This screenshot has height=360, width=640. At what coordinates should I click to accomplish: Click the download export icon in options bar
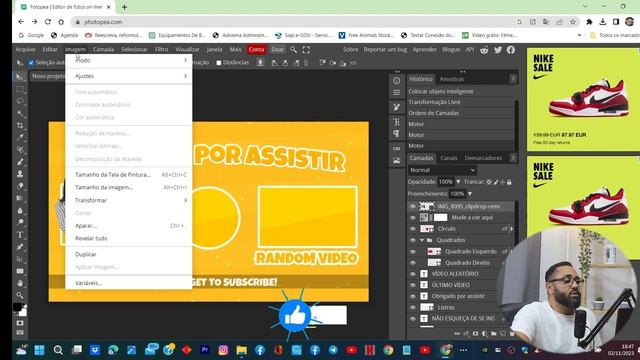coord(260,62)
